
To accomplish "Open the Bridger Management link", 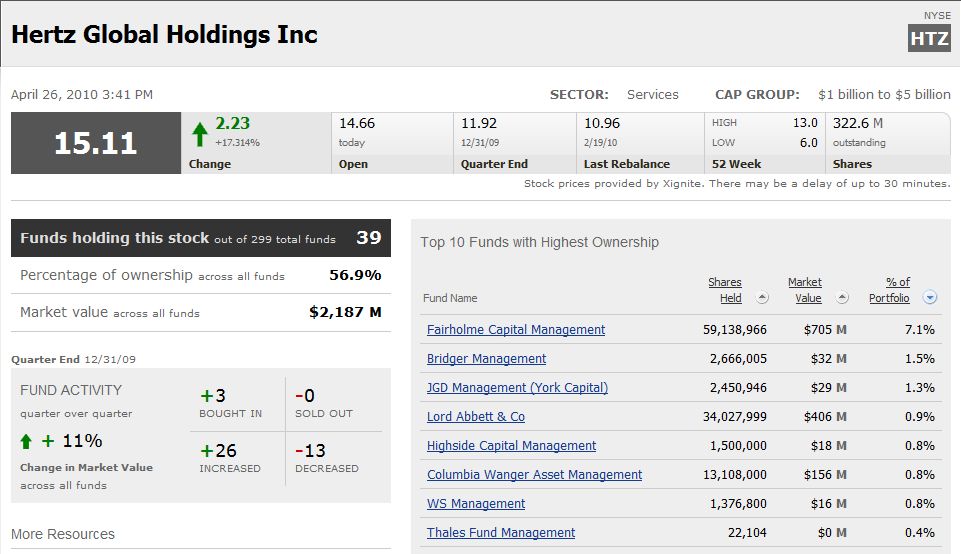I will 486,359.
